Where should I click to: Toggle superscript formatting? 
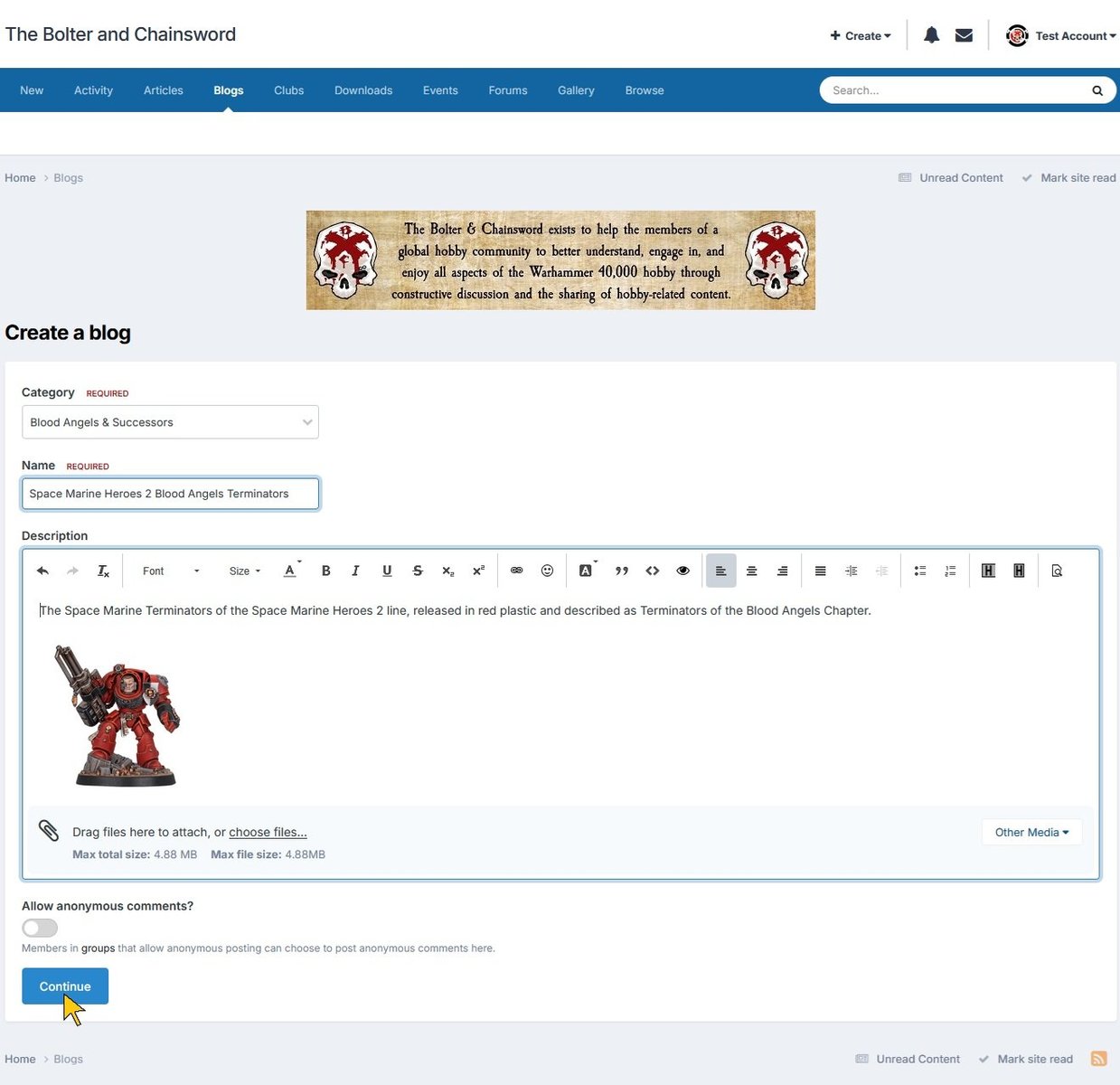(479, 571)
